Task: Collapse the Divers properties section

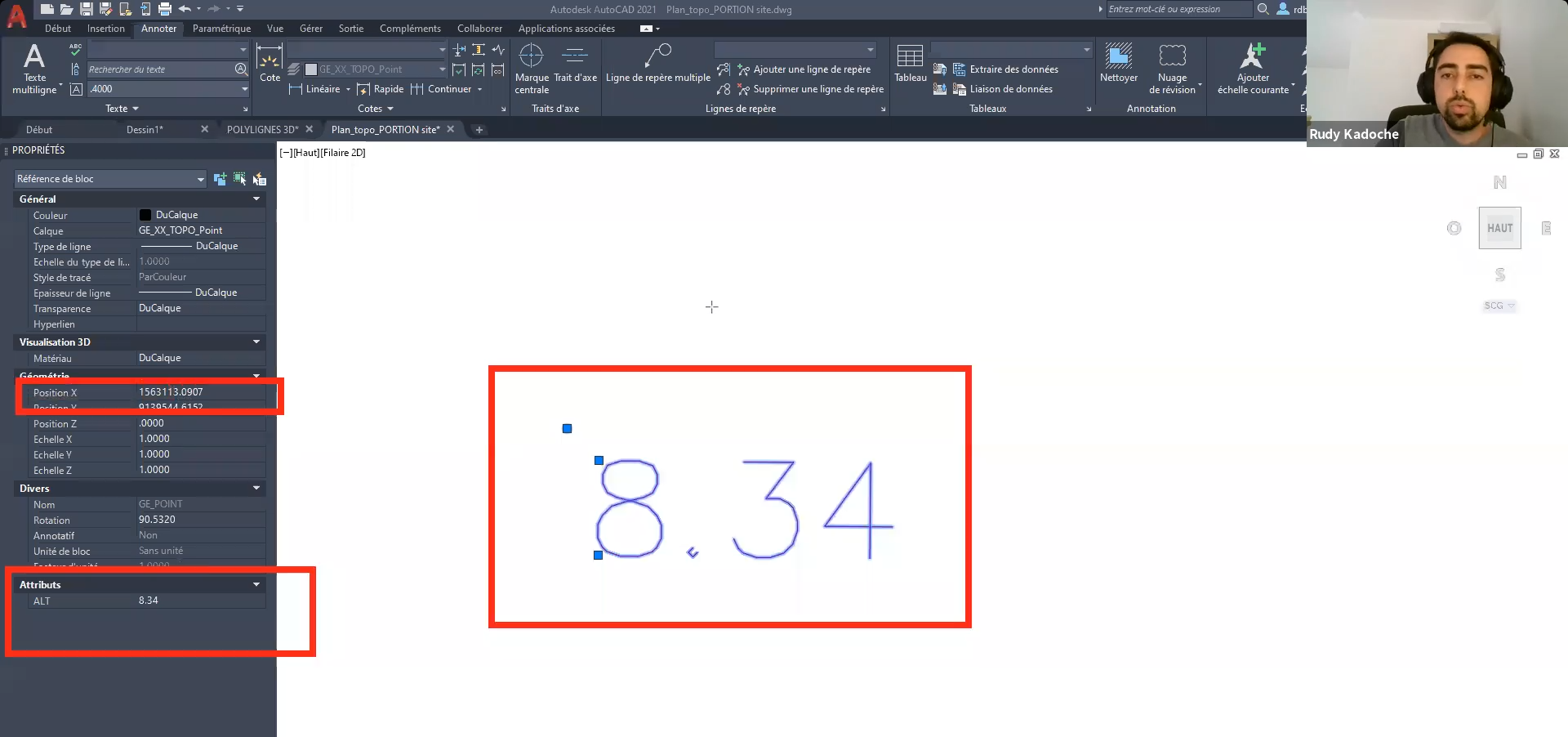Action: [256, 489]
